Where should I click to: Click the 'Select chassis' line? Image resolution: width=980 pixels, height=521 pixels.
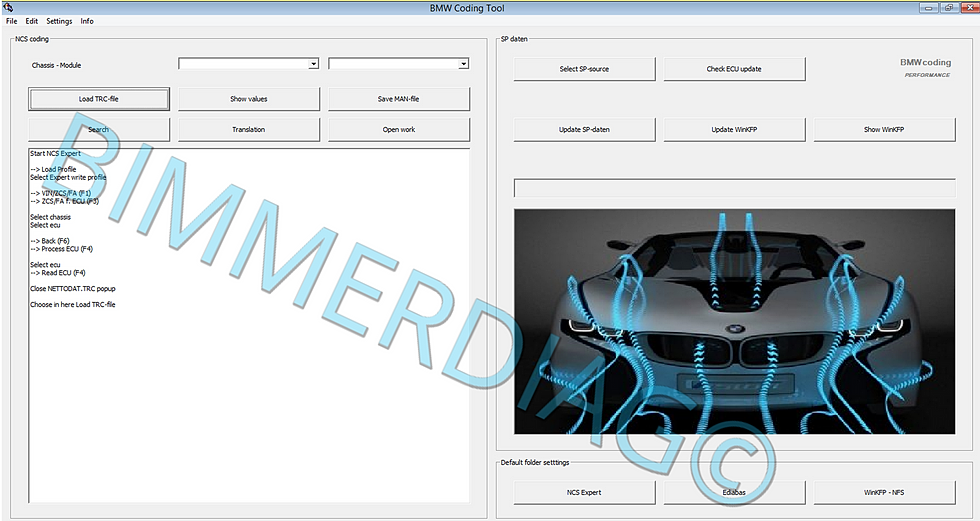coord(51,217)
